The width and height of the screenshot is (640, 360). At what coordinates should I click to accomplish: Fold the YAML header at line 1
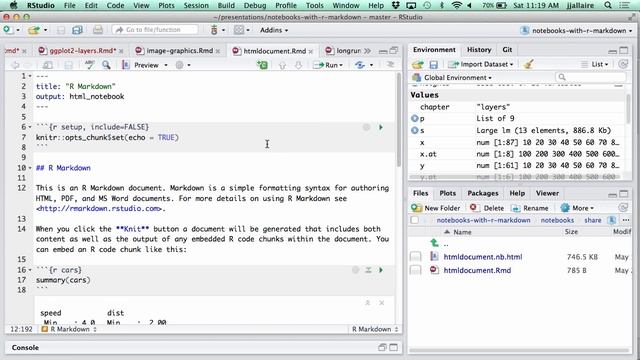click(30, 76)
